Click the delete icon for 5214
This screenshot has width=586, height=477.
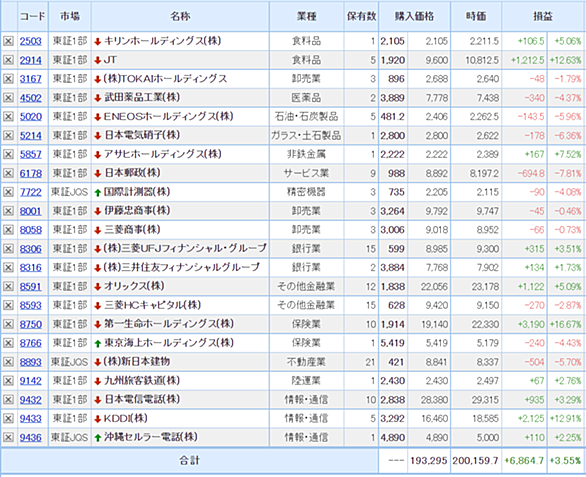8,135
